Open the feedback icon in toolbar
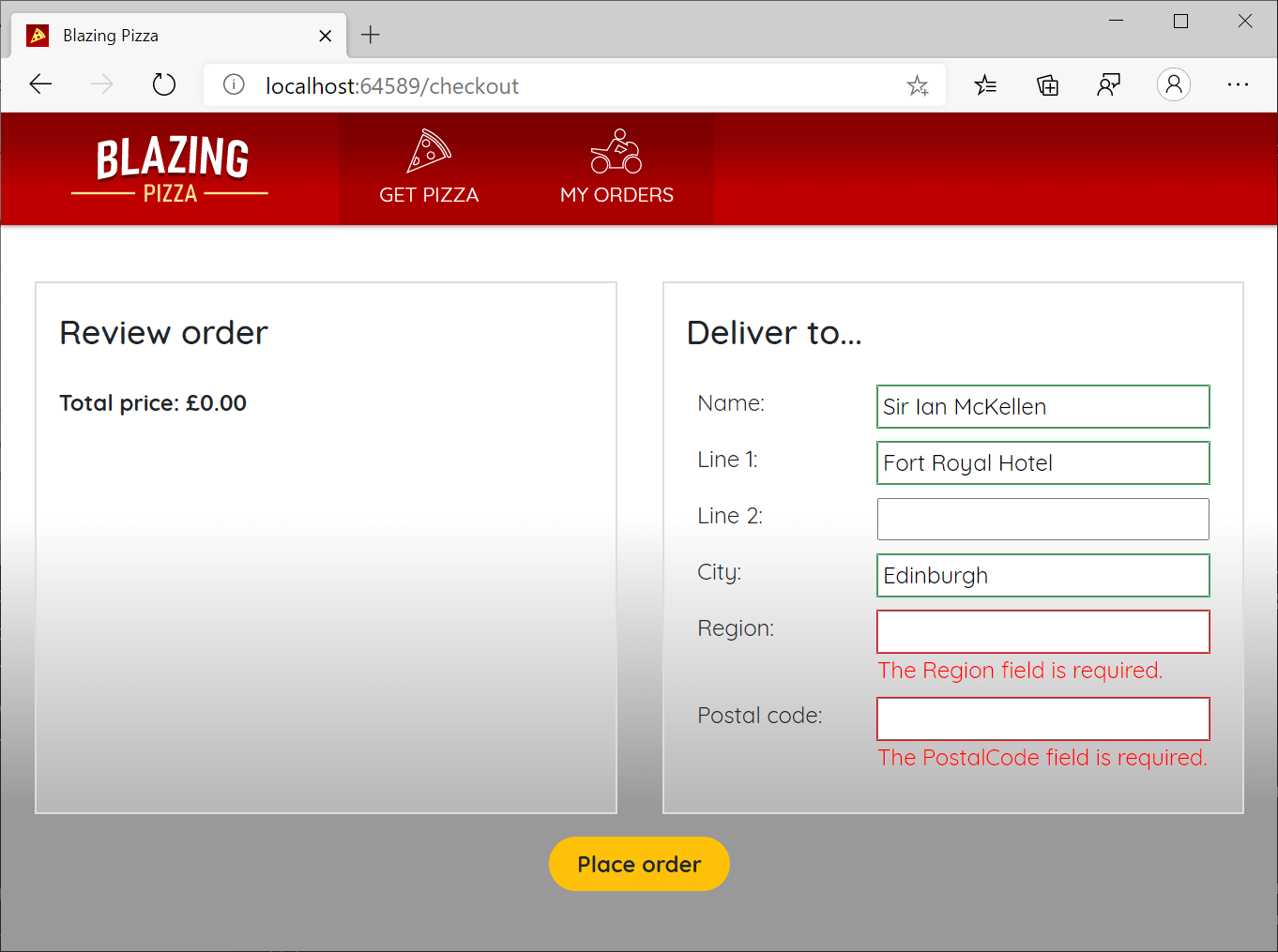 (x=1109, y=85)
